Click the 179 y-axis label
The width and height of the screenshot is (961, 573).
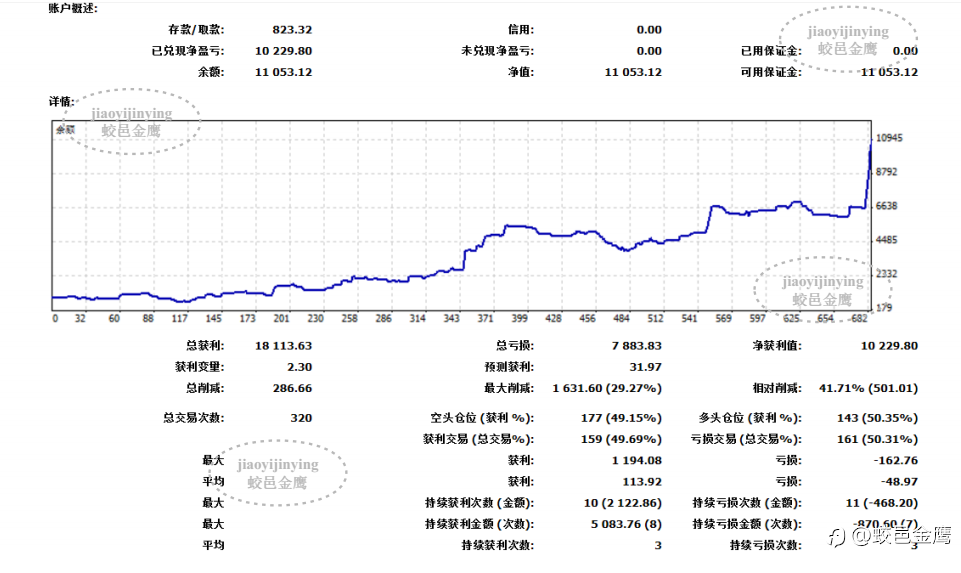coord(884,308)
